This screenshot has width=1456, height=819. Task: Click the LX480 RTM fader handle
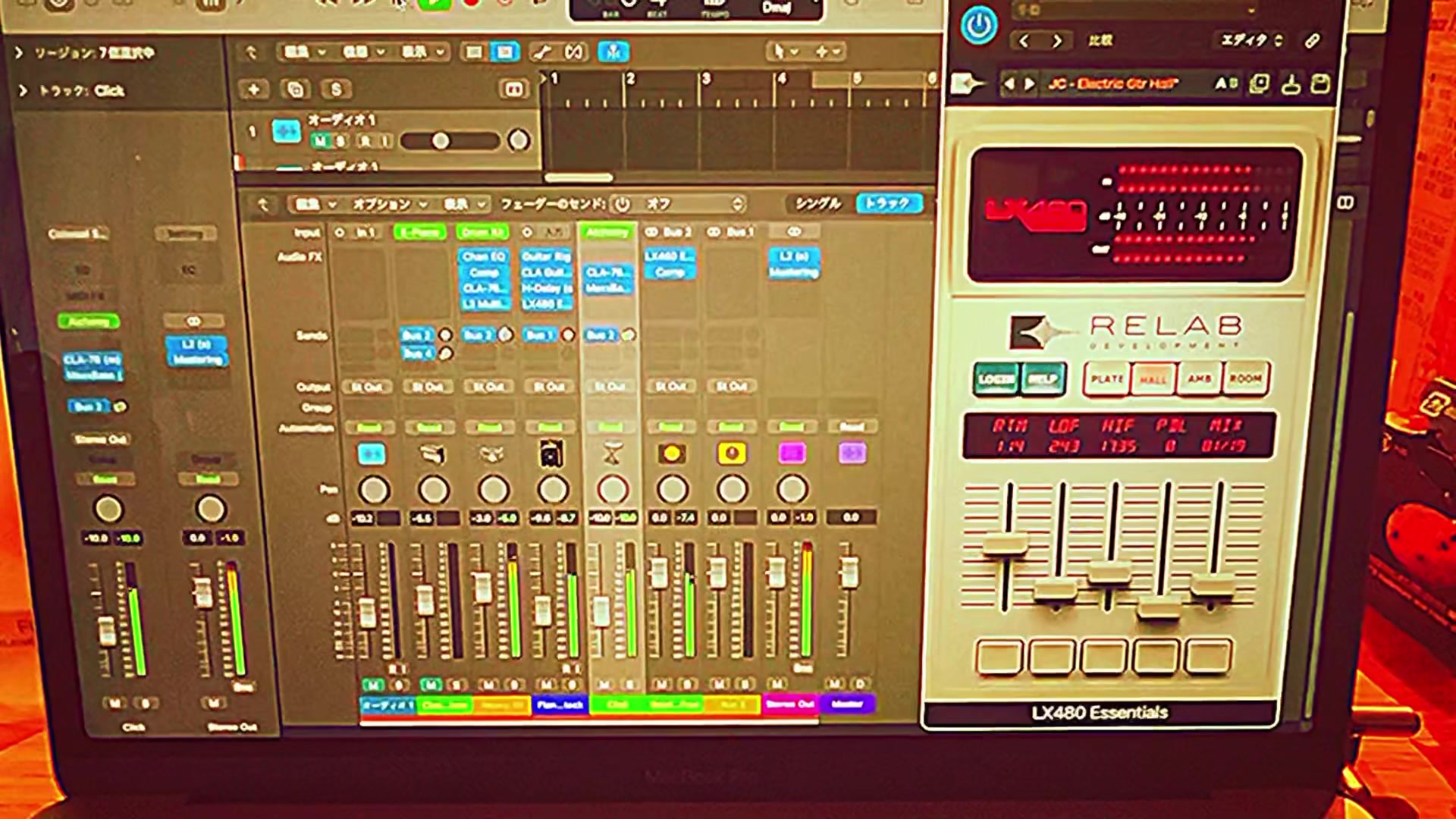[1006, 544]
